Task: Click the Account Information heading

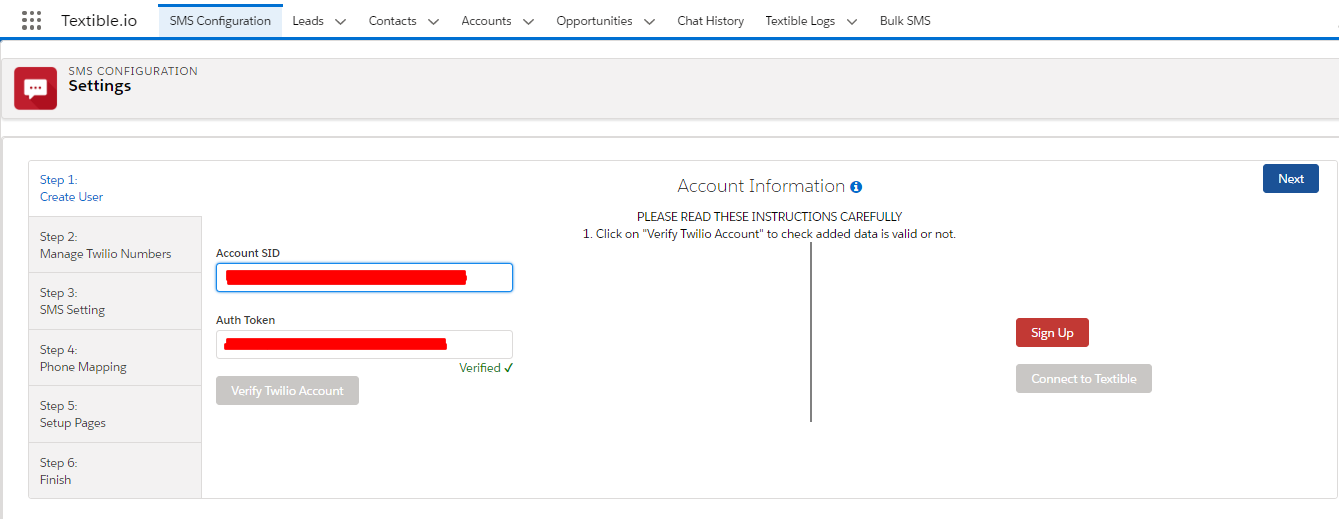Action: 761,186
